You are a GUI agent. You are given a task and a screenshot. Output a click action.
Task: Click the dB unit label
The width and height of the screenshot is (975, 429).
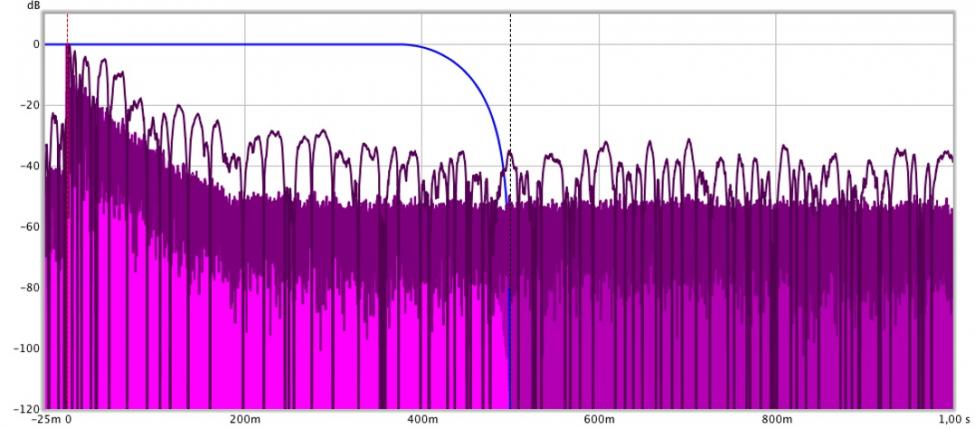click(x=34, y=5)
